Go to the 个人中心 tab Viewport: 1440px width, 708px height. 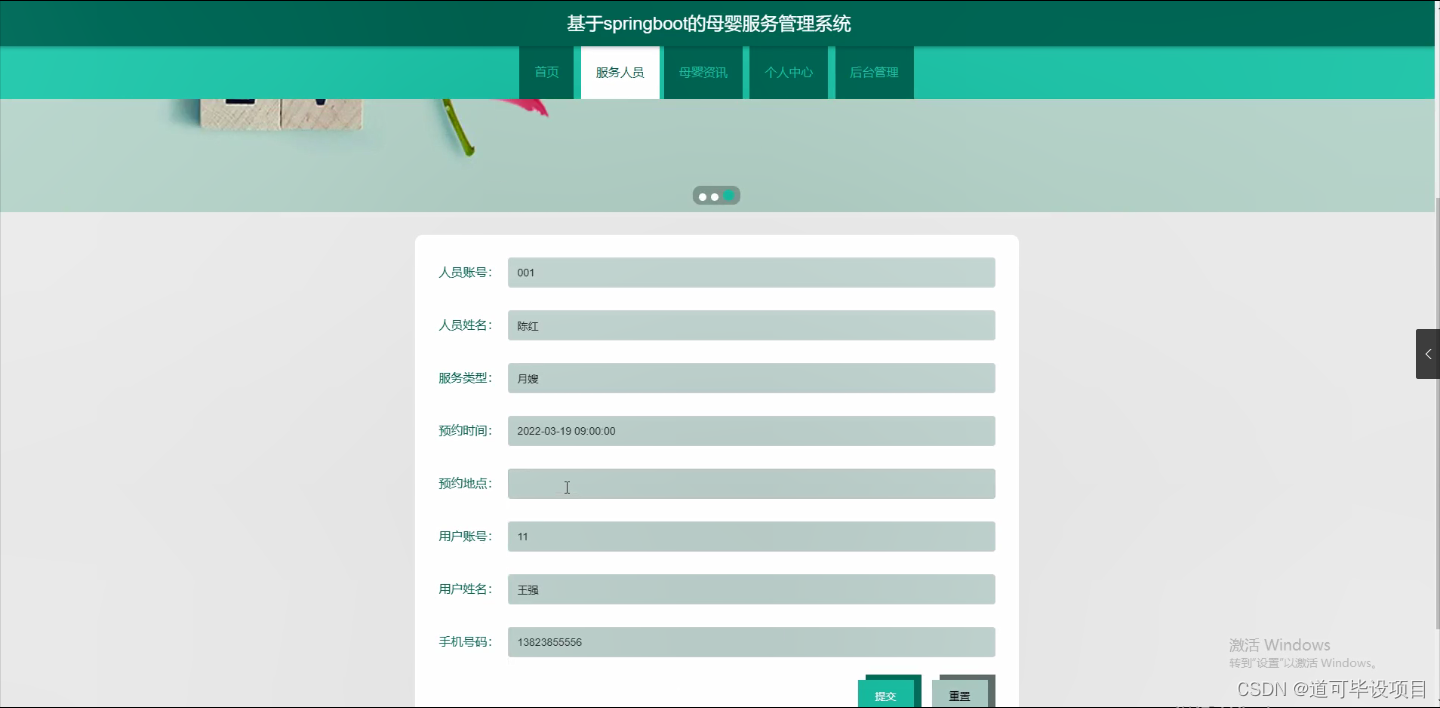coord(789,72)
